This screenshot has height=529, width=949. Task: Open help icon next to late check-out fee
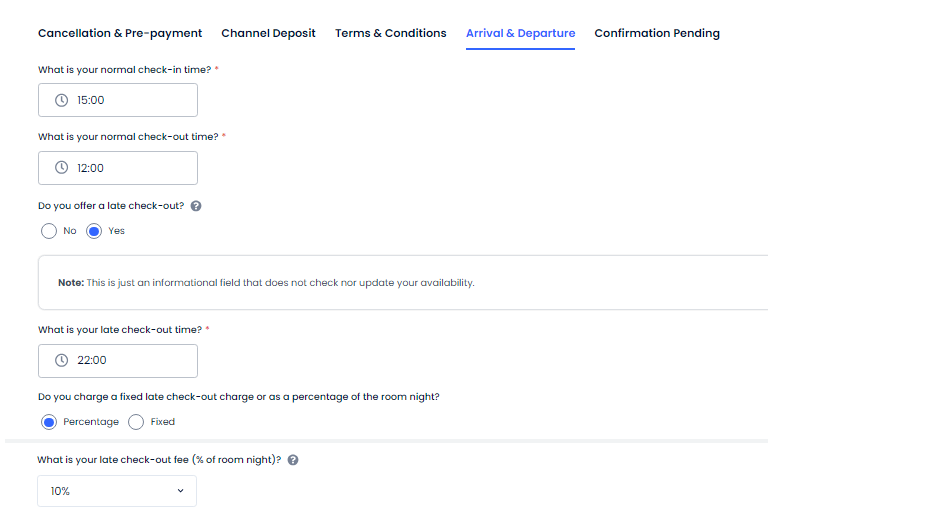pyautogui.click(x=293, y=460)
